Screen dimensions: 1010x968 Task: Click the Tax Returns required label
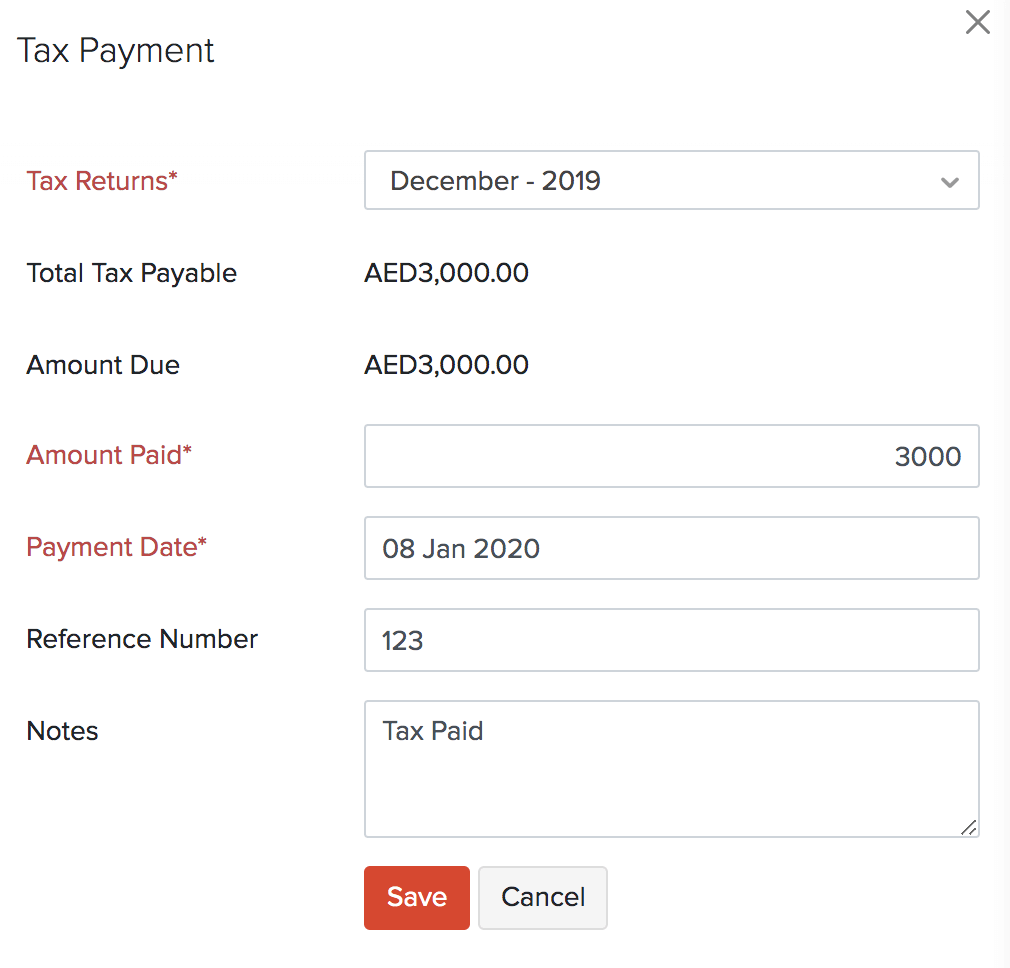pos(100,181)
